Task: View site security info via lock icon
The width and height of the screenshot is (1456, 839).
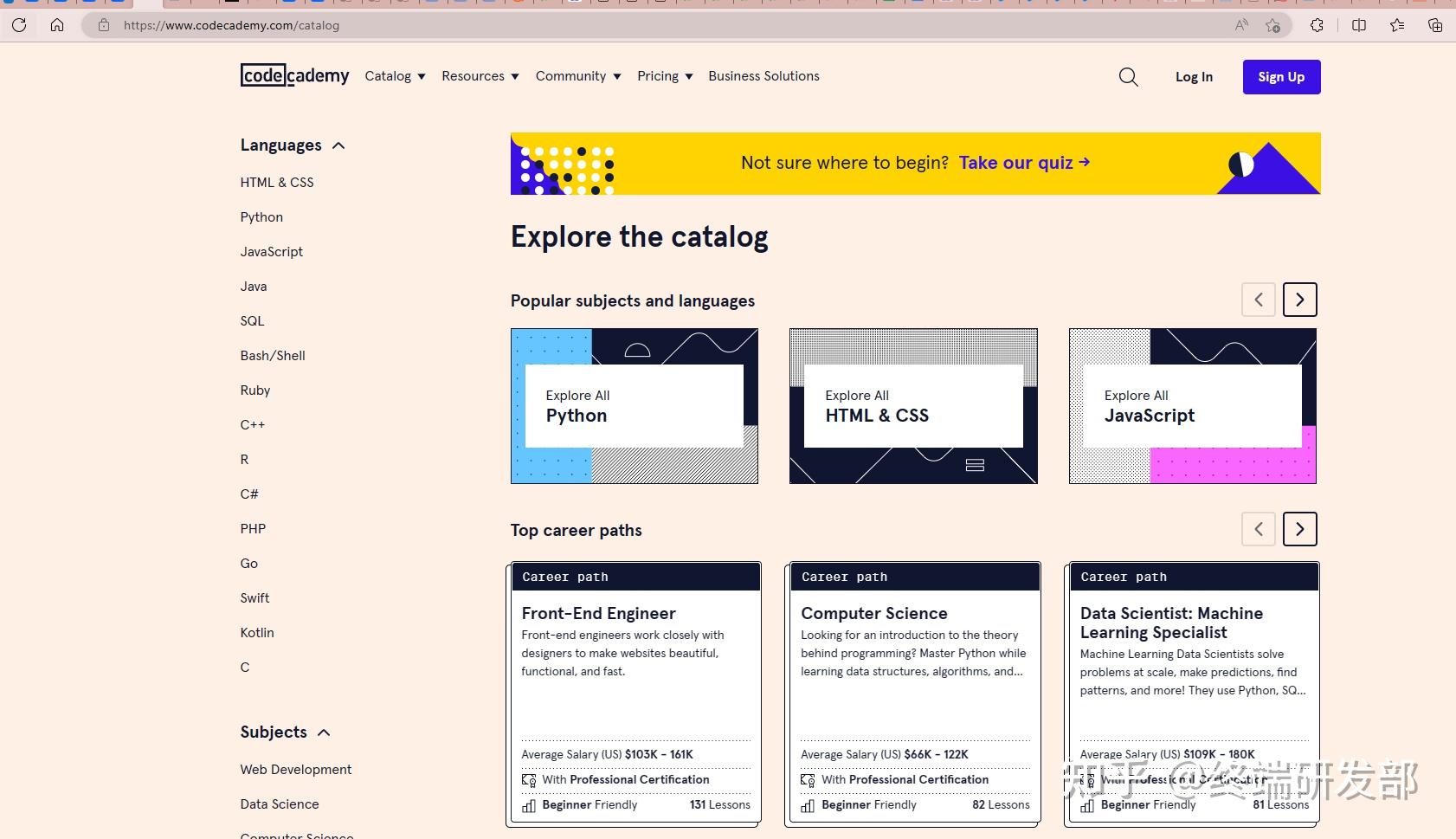Action: 104,25
